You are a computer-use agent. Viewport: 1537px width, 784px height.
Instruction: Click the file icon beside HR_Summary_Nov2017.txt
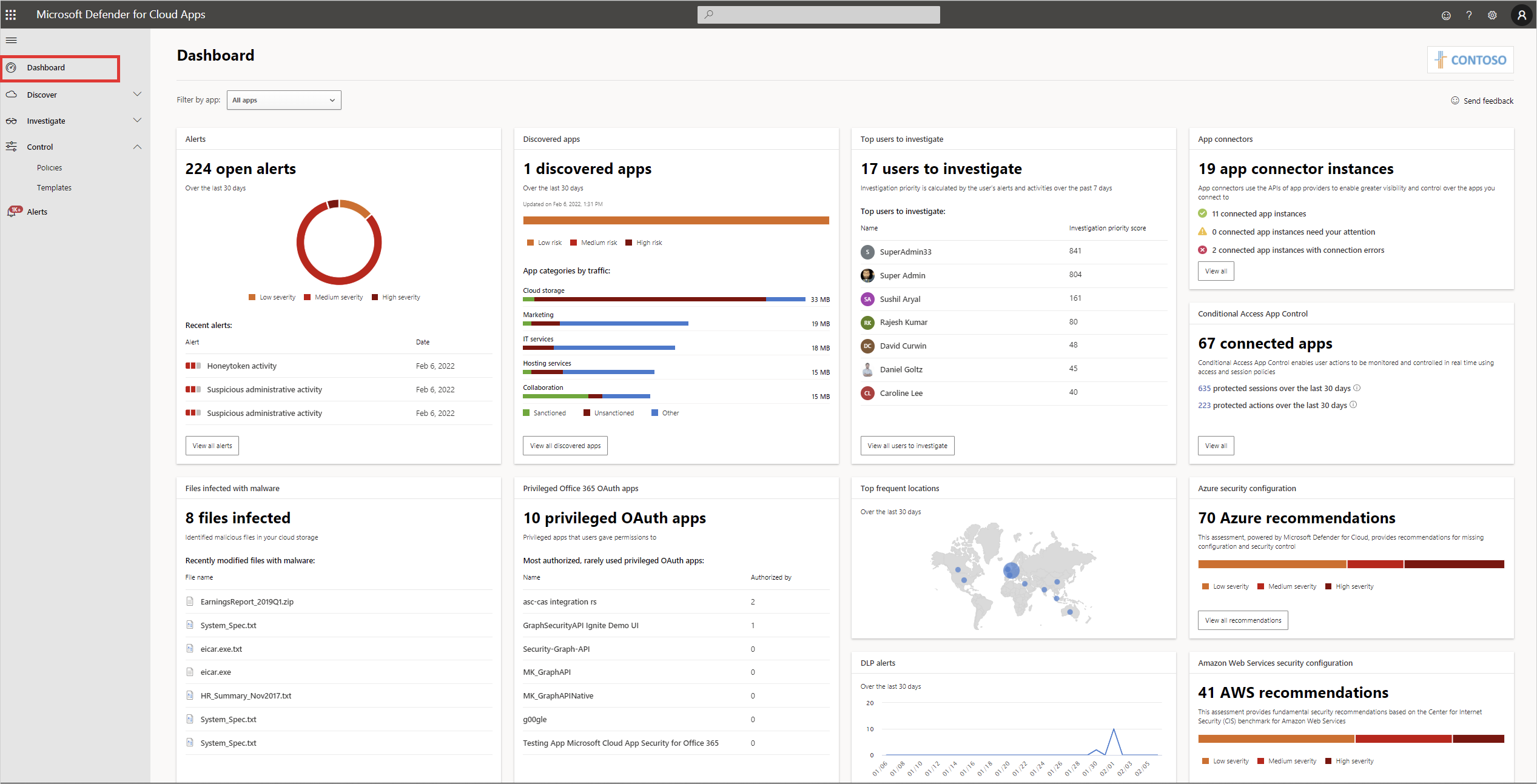pyautogui.click(x=190, y=695)
